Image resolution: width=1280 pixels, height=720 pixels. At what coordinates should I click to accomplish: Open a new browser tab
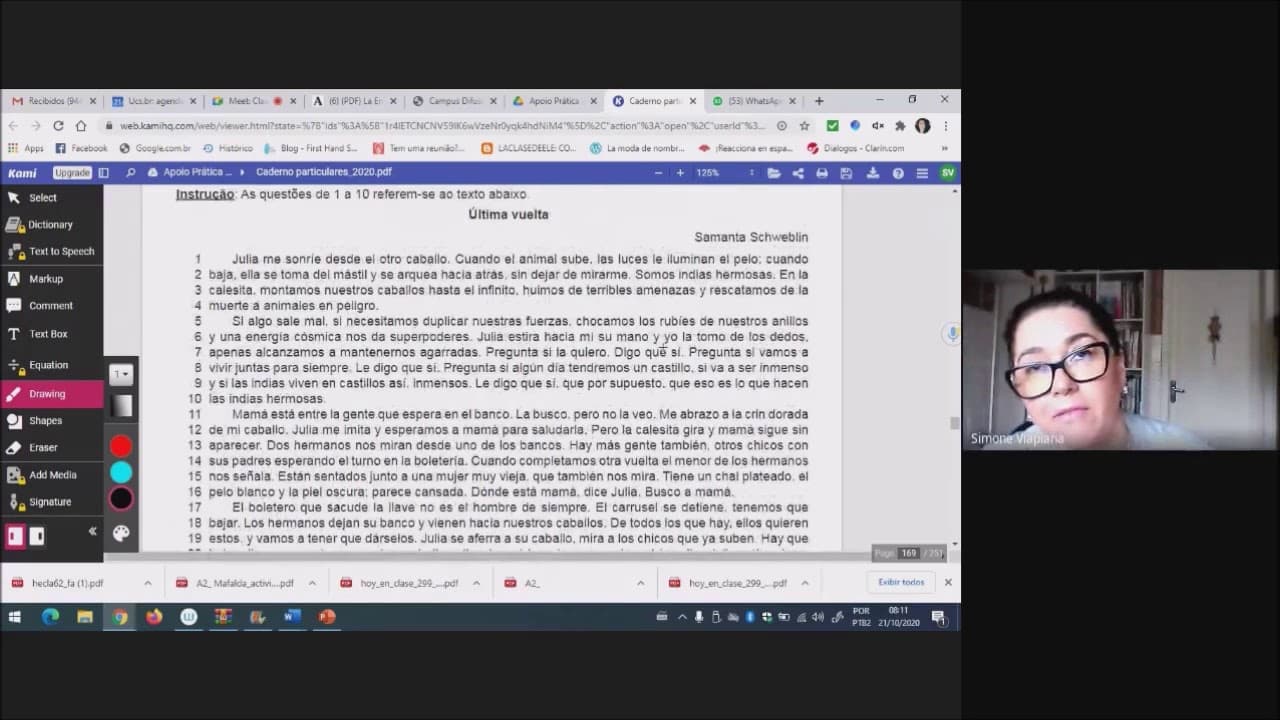pos(819,101)
